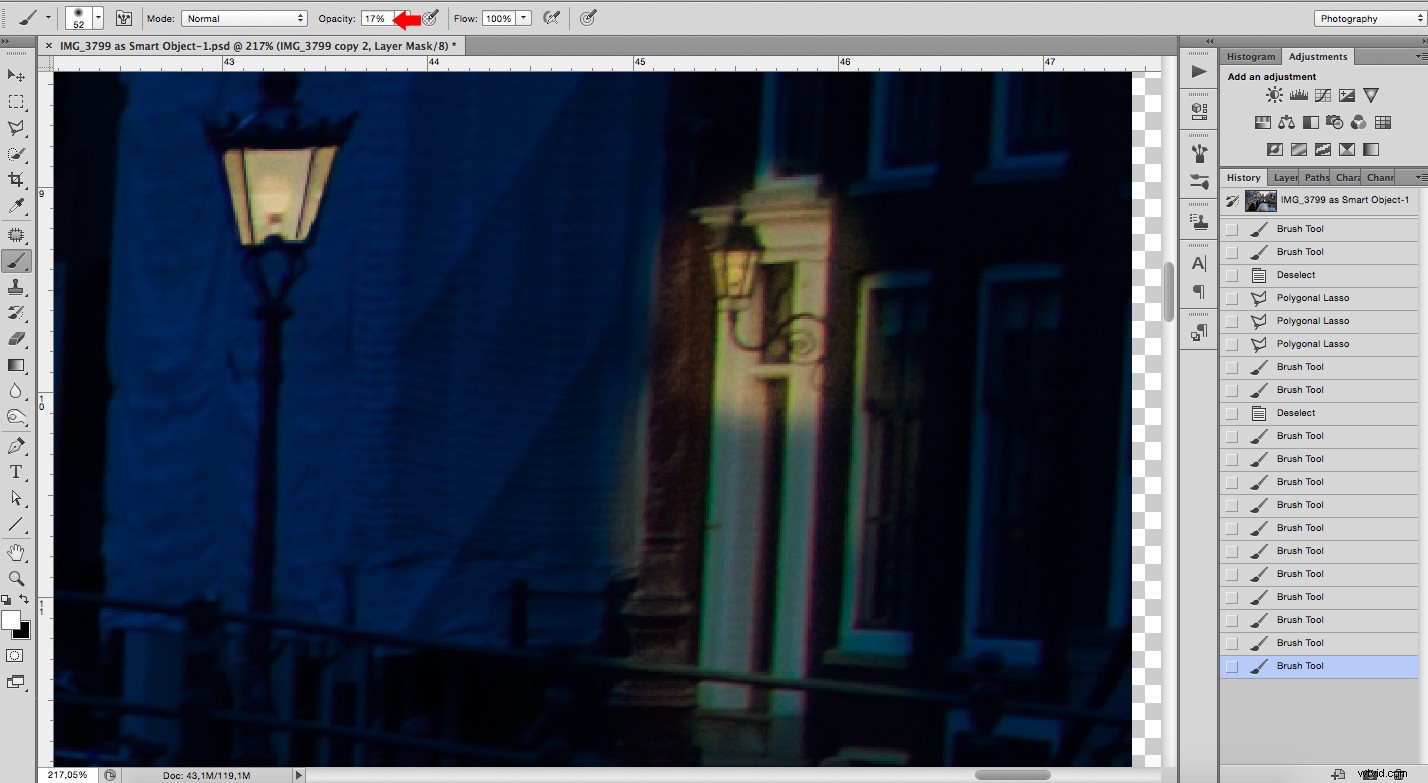Screen dimensions: 1428x783
Task: Add a Levels adjustment layer
Action: point(1298,95)
